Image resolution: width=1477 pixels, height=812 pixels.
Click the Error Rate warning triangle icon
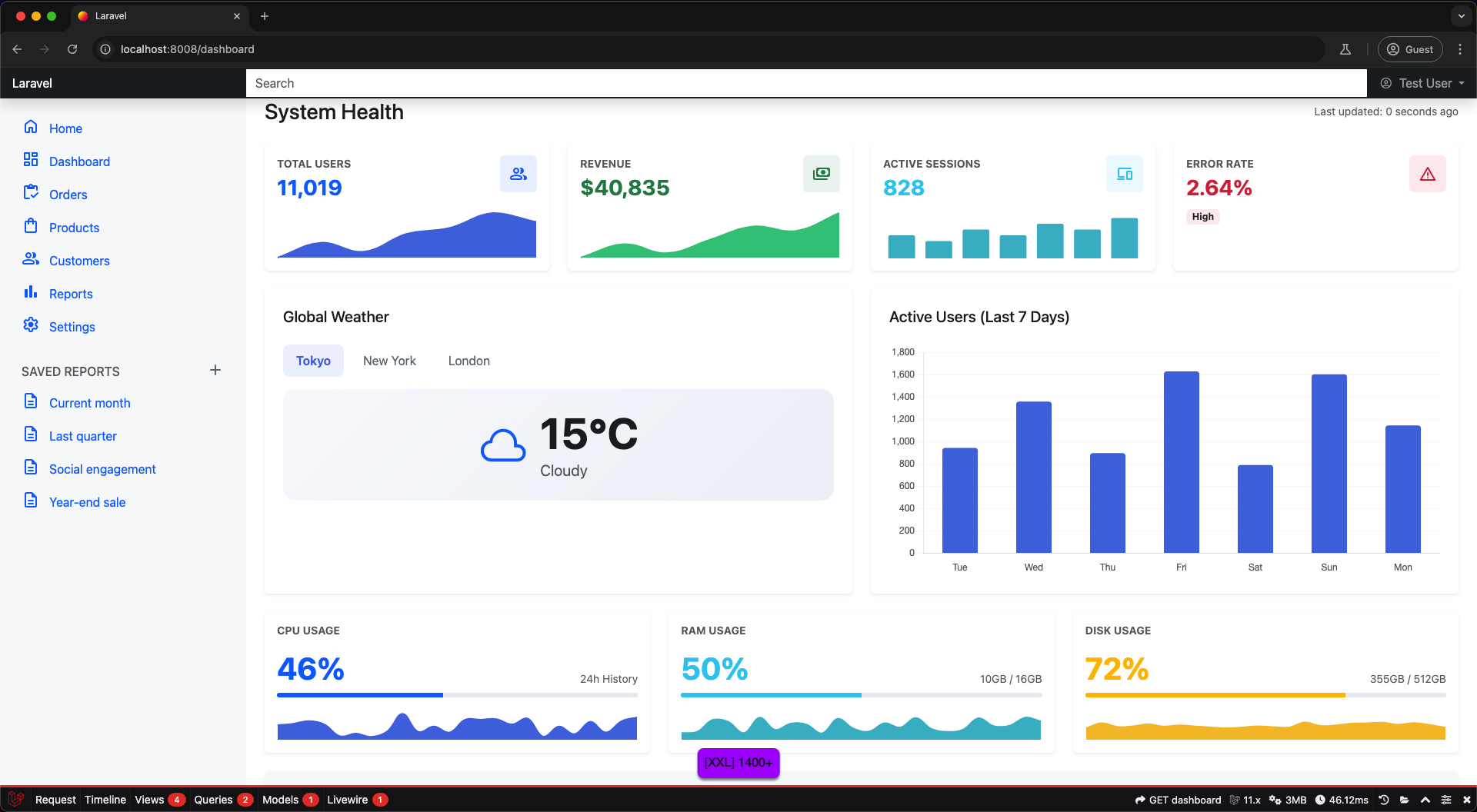(x=1428, y=174)
